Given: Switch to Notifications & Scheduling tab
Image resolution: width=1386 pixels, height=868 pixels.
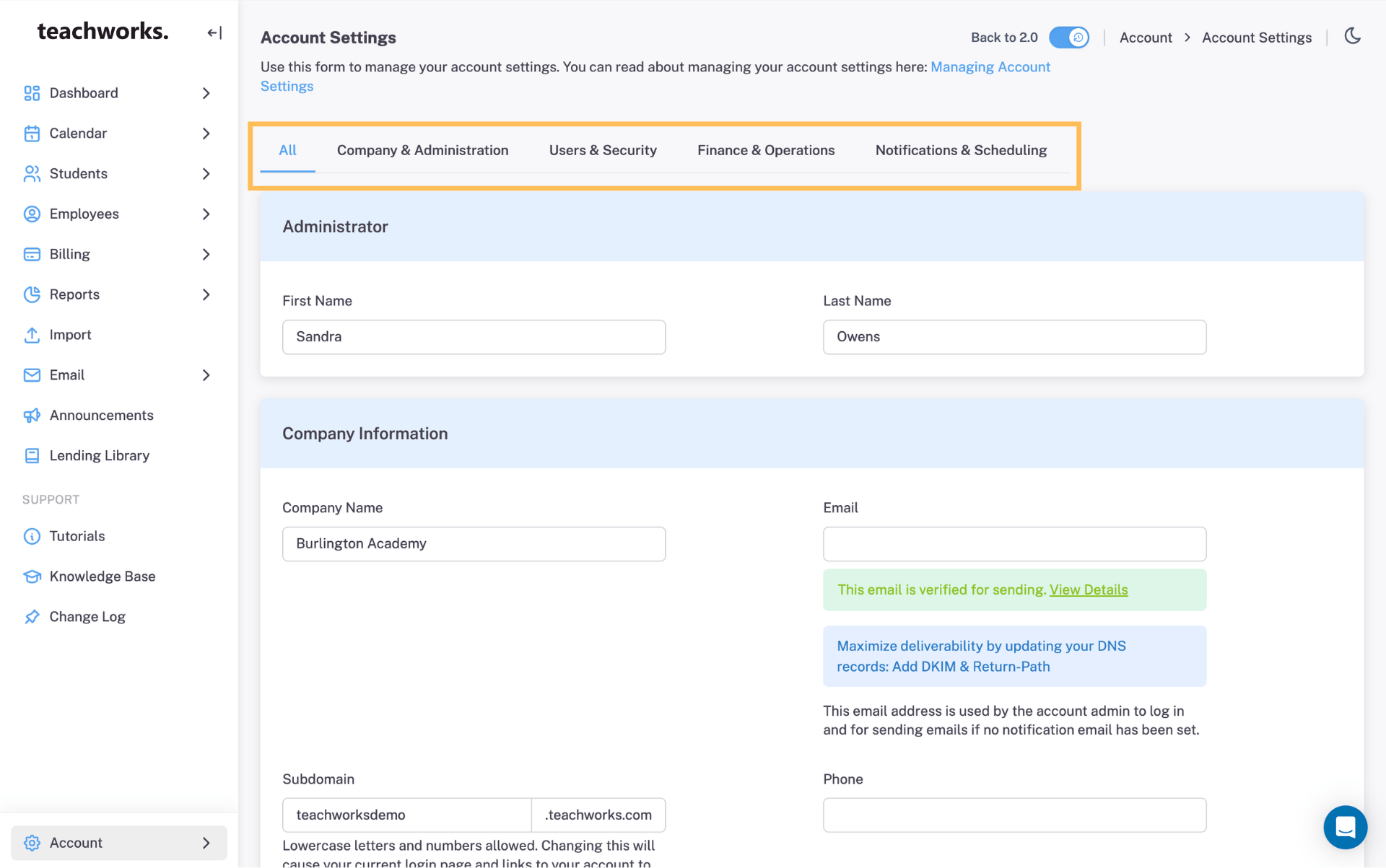Looking at the screenshot, I should [x=961, y=150].
